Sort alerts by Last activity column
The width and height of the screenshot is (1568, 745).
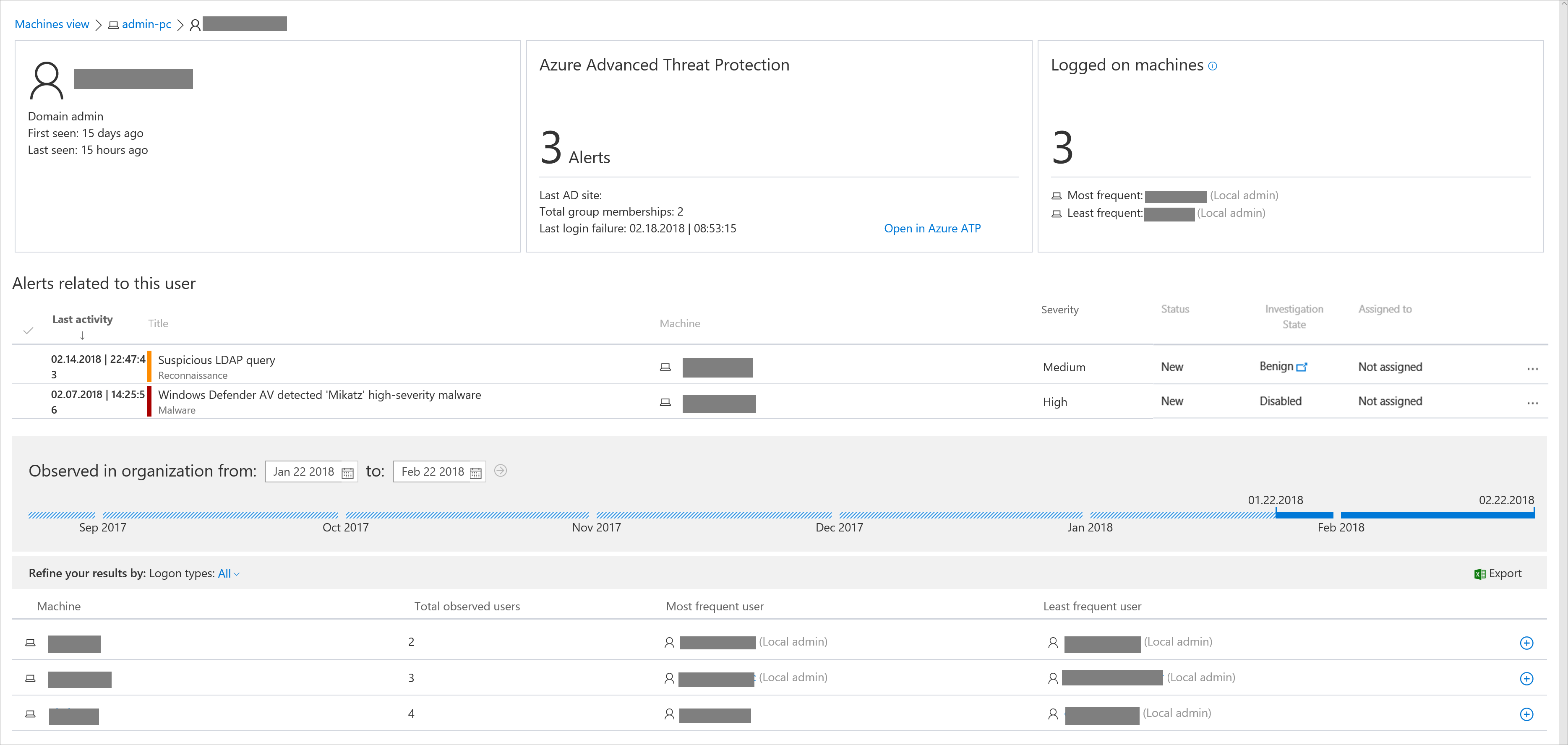tap(82, 320)
